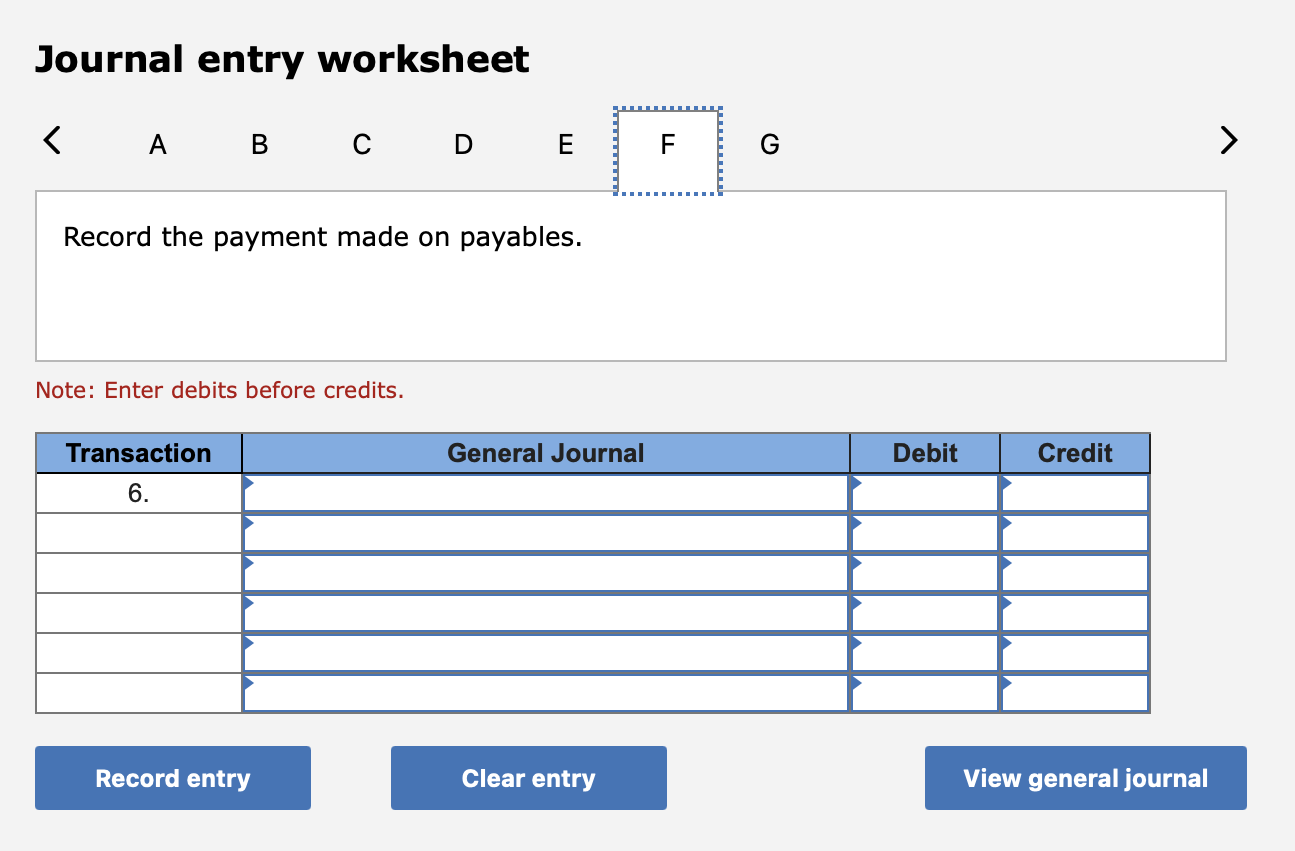Click the blue triangle in first General Journal cell
Viewport: 1295px width, 851px height.
click(247, 483)
